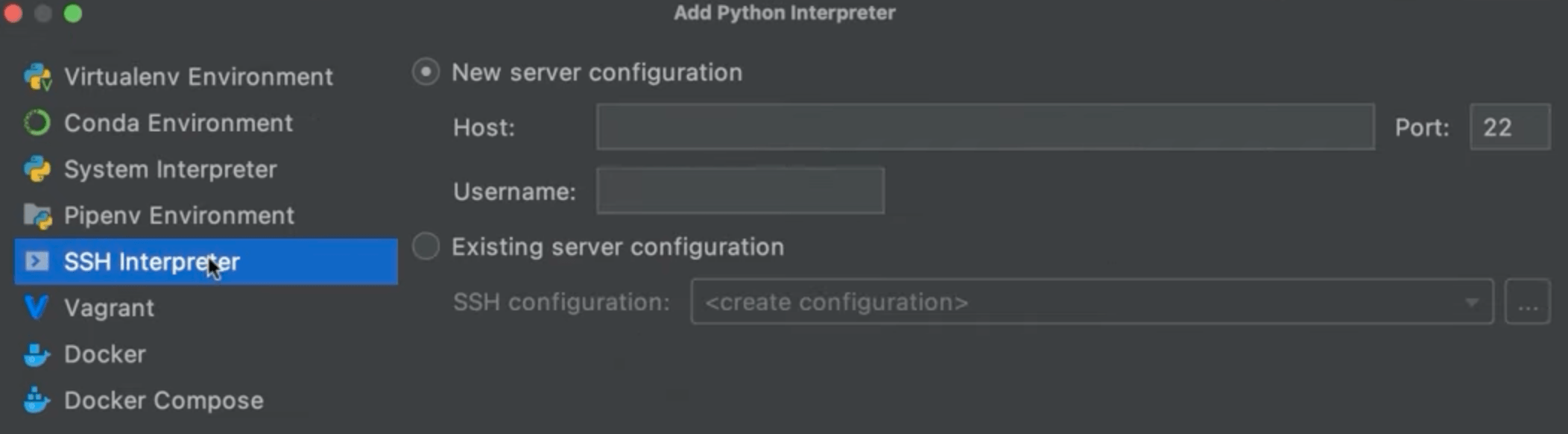
Task: Click the Conda Environment ring icon
Action: coord(37,123)
